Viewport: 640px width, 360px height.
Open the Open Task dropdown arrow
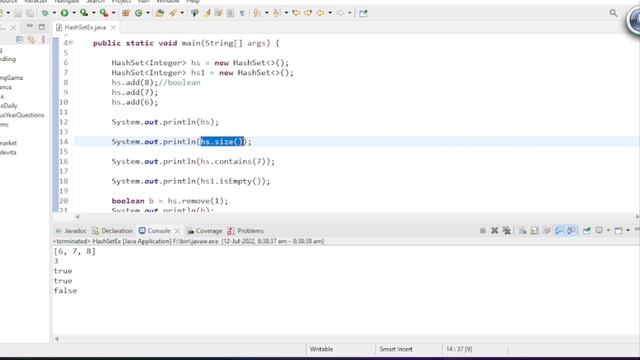click(x=182, y=13)
